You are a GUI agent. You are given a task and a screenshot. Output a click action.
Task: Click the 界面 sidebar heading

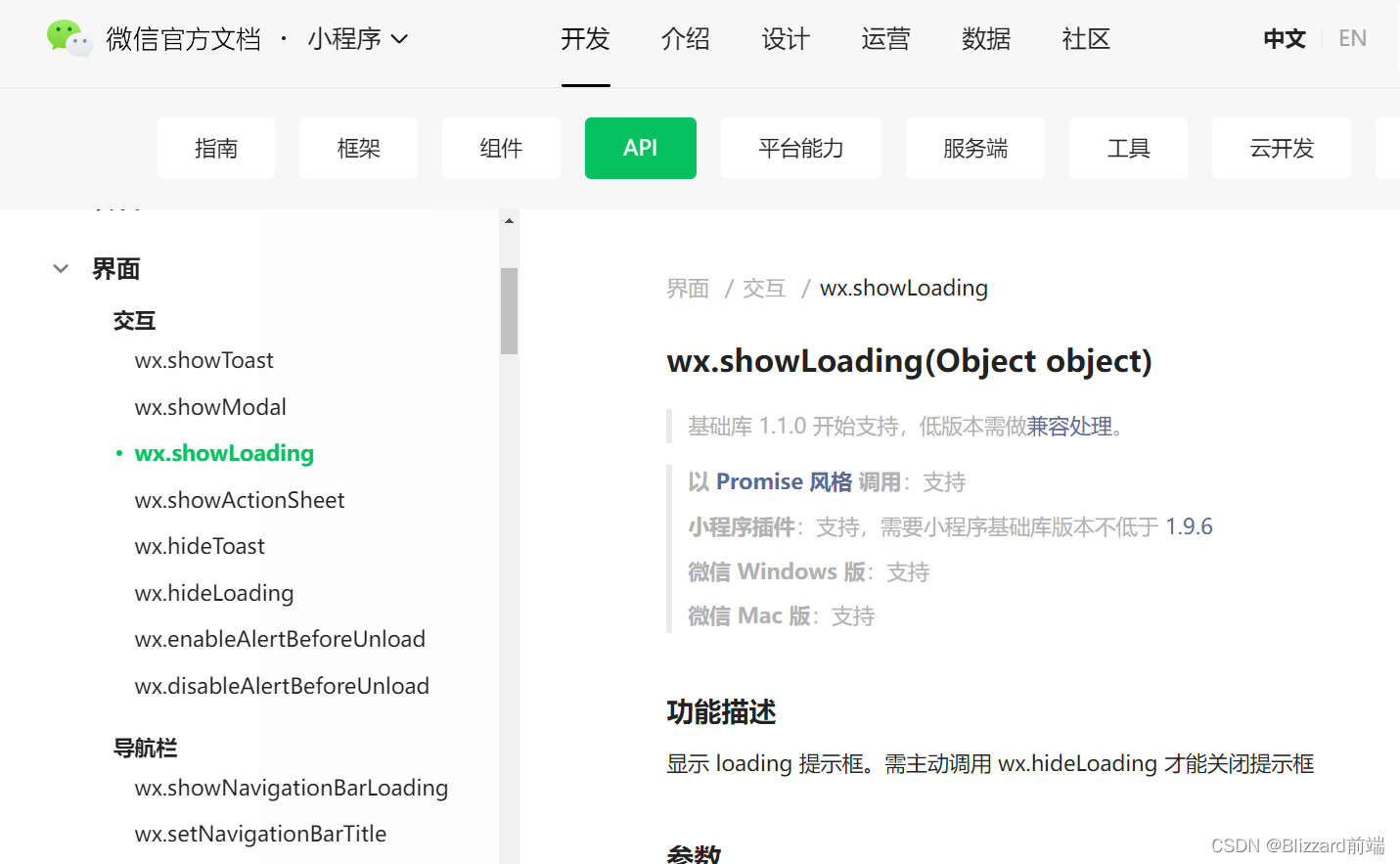pos(116,269)
